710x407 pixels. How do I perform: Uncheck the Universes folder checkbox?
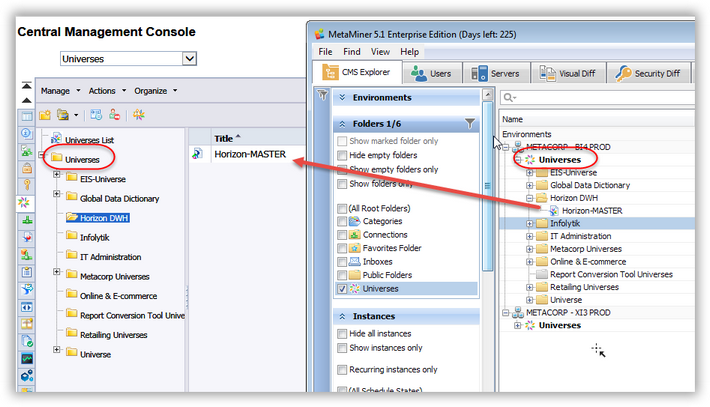342,289
